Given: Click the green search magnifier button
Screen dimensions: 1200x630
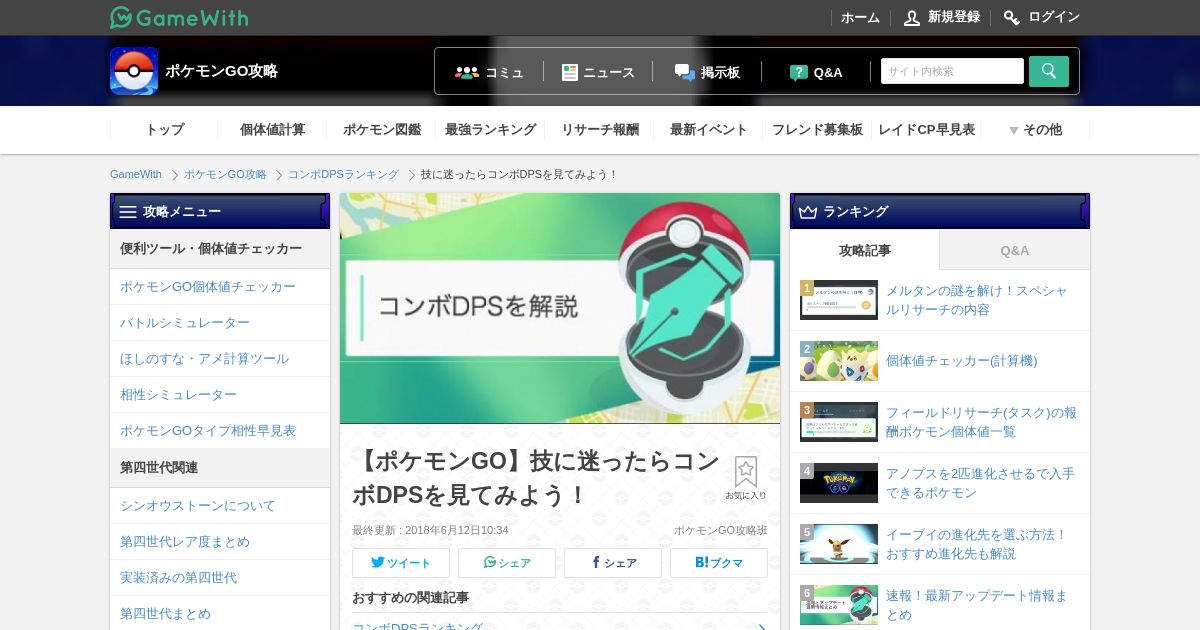Looking at the screenshot, I should coord(1049,71).
